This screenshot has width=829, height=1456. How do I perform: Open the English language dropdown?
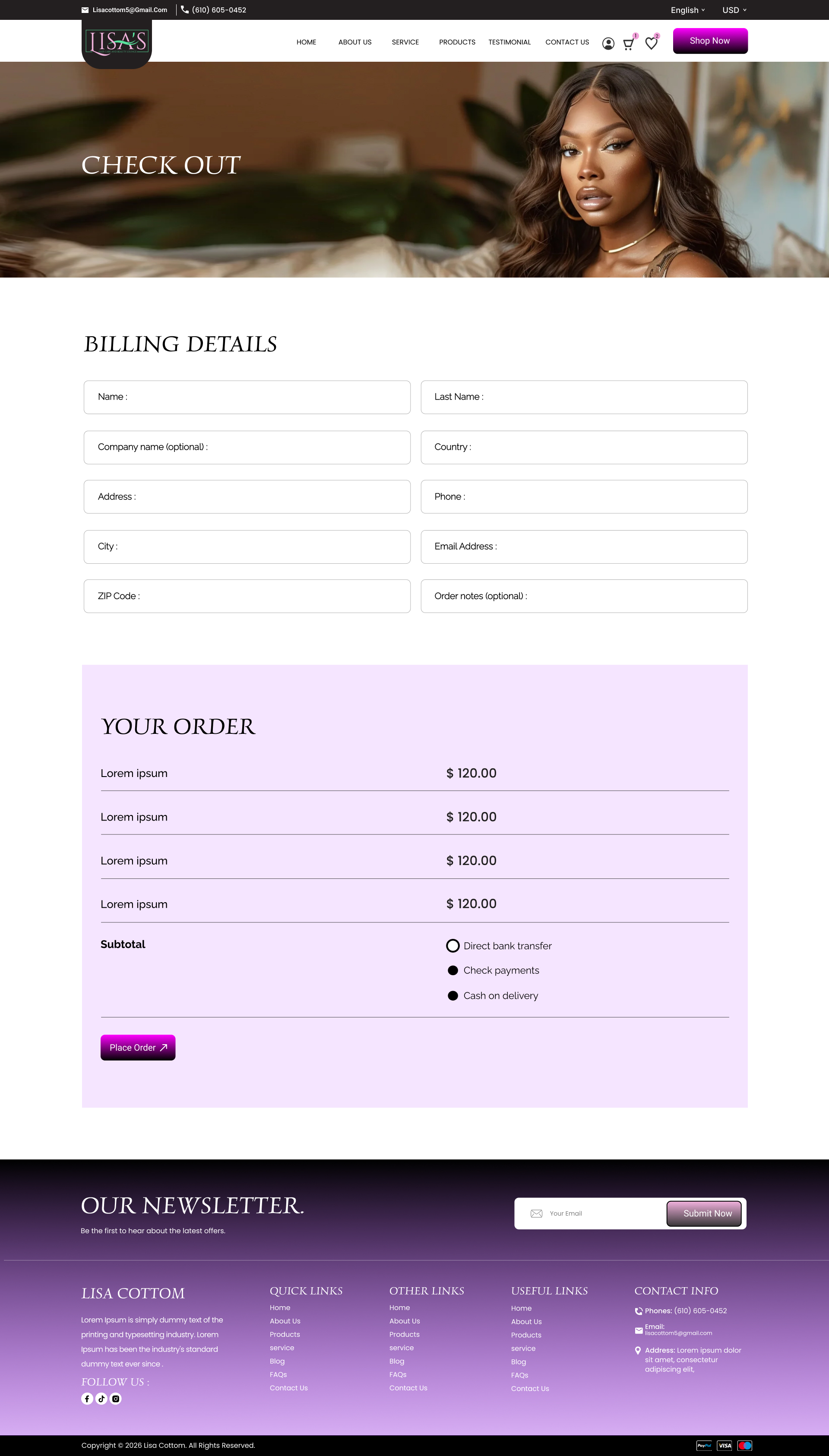[687, 10]
